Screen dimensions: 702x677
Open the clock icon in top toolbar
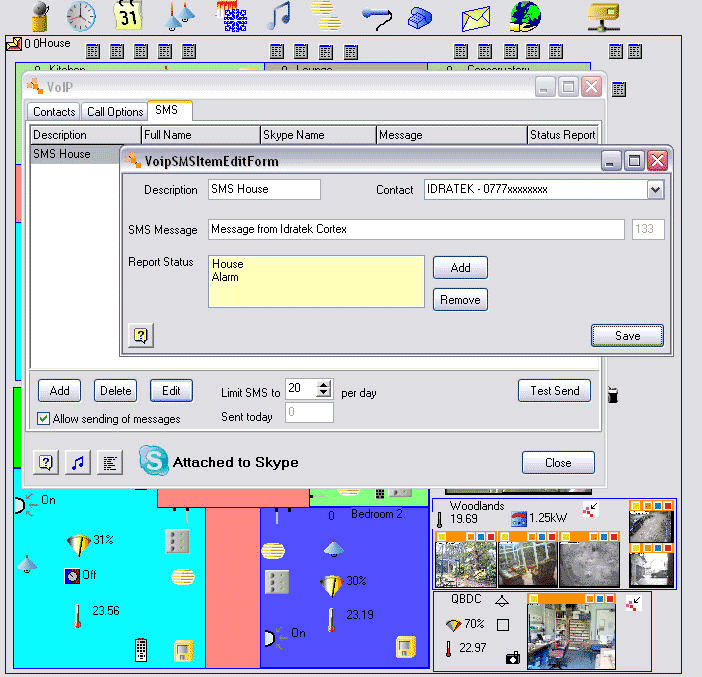(x=82, y=16)
